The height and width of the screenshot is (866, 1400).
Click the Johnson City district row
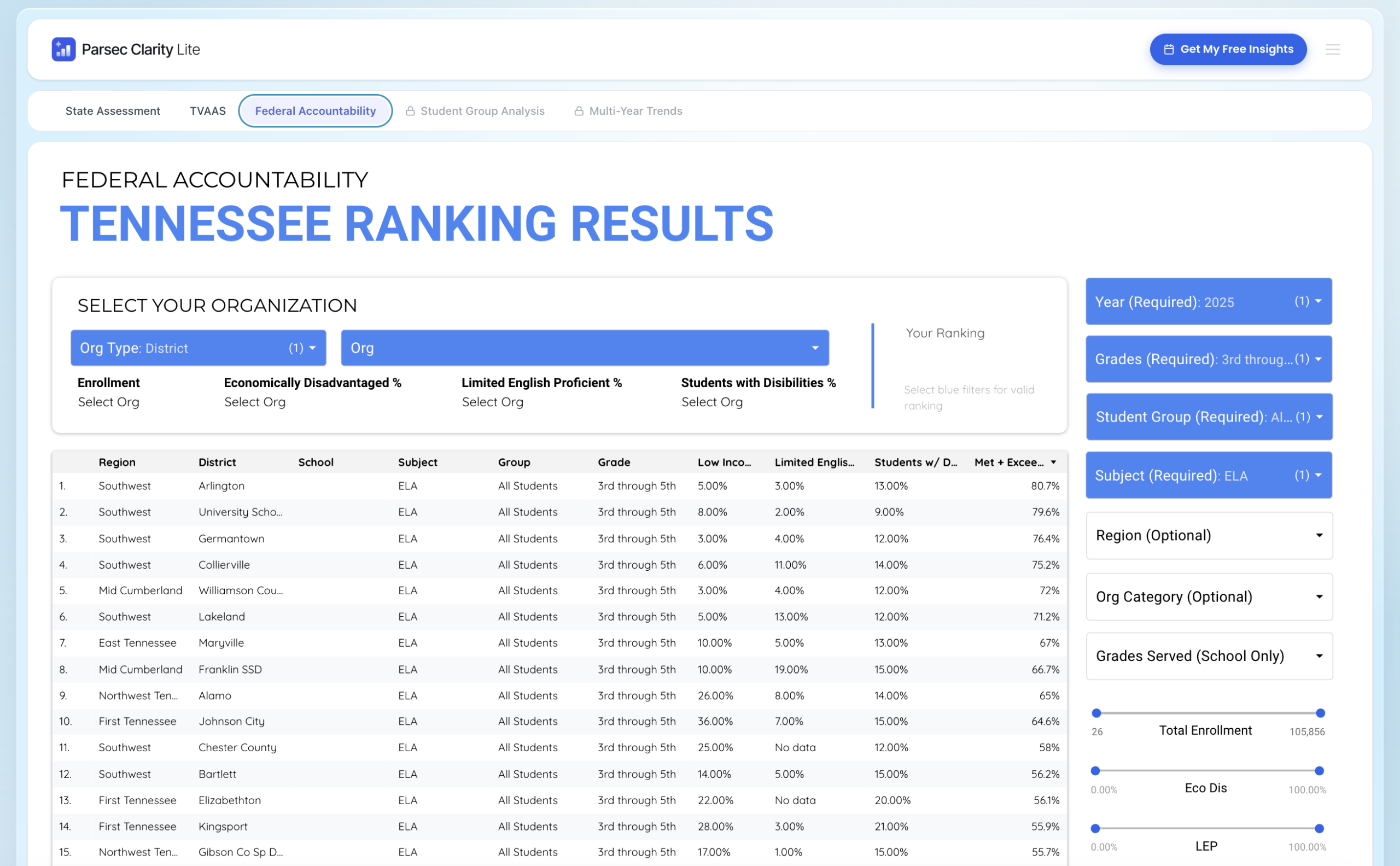[x=559, y=722]
